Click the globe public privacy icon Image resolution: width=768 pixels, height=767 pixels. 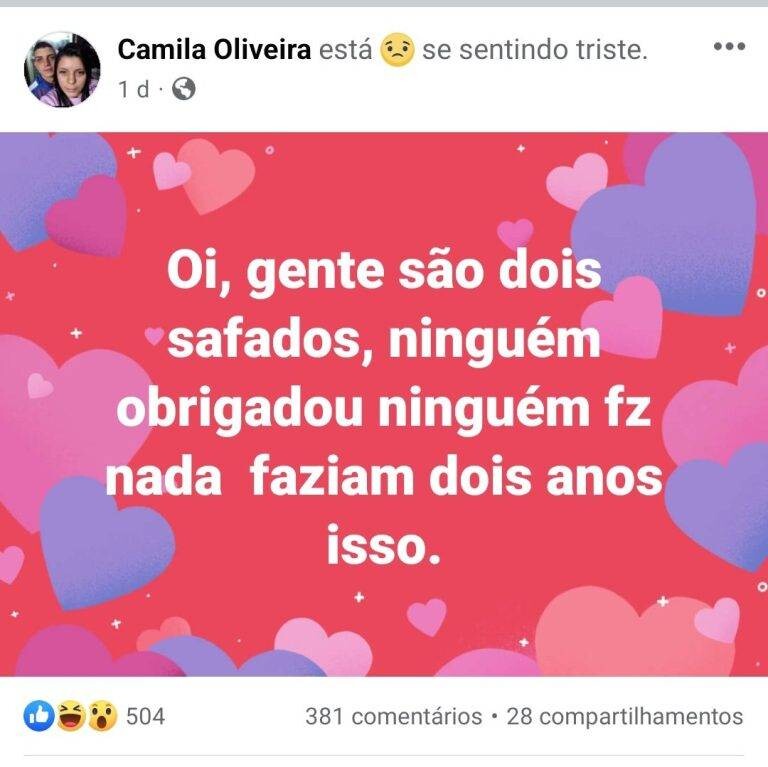(x=183, y=89)
